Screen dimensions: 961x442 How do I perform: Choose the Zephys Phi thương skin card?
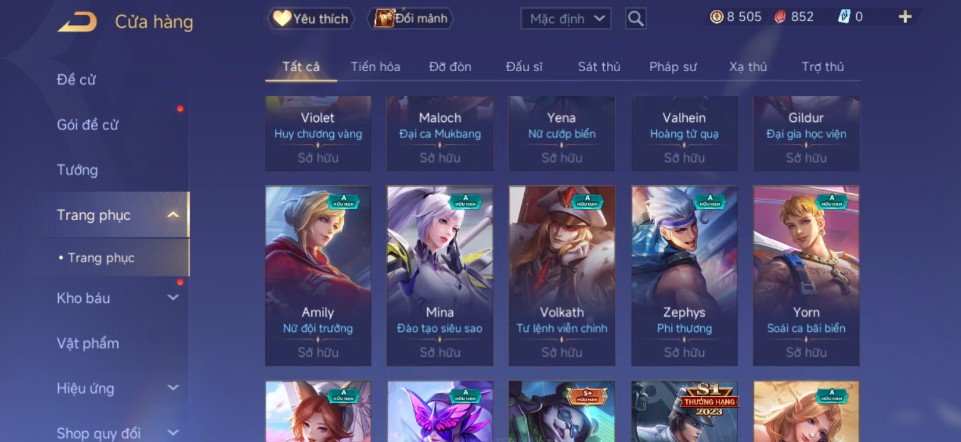pyautogui.click(x=685, y=276)
